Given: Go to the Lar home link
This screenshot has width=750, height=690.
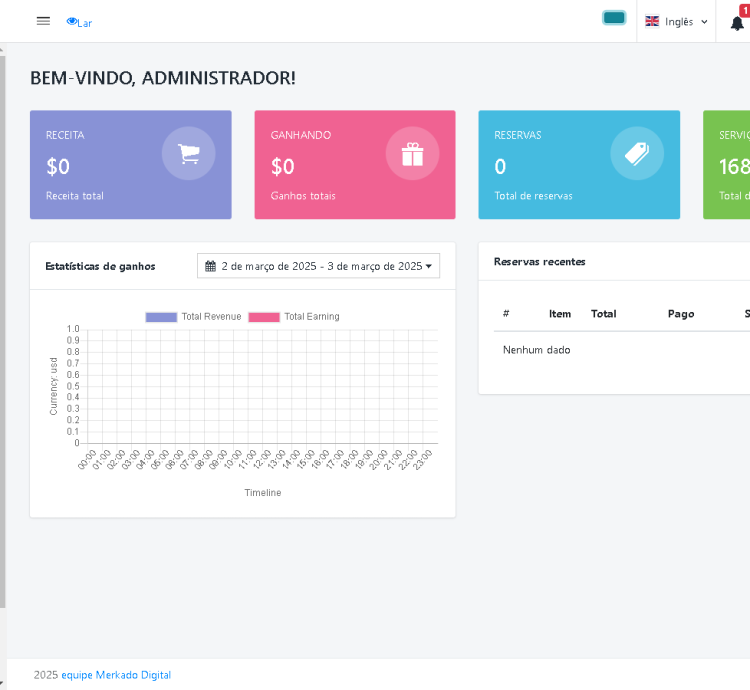Looking at the screenshot, I should pos(84,23).
